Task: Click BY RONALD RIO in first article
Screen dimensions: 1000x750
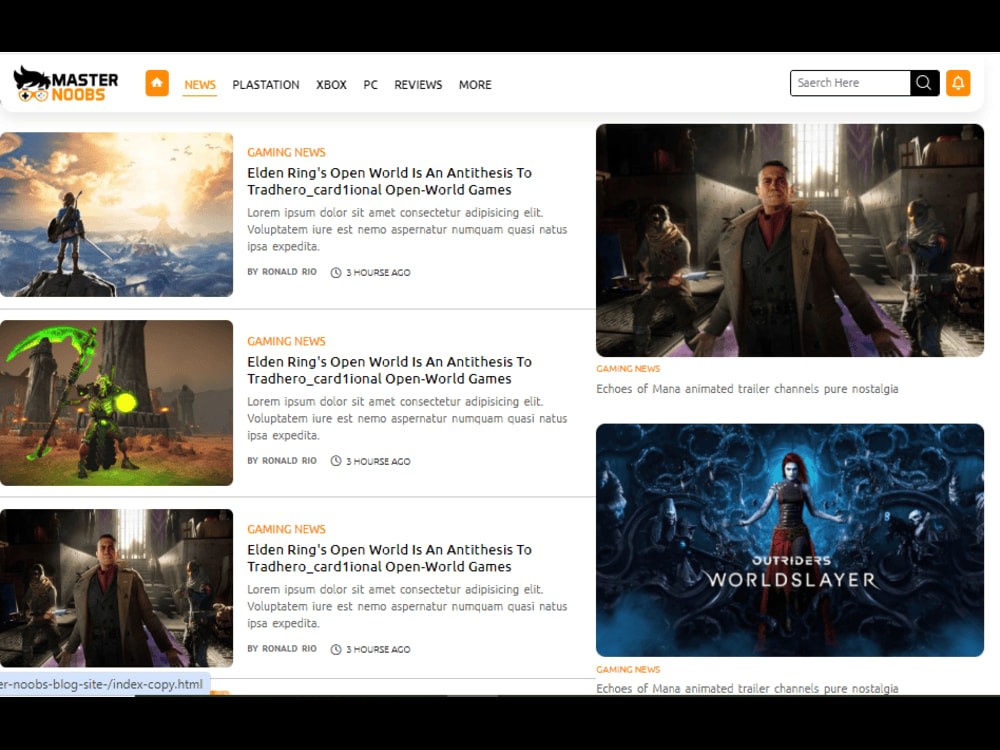Action: pos(282,272)
